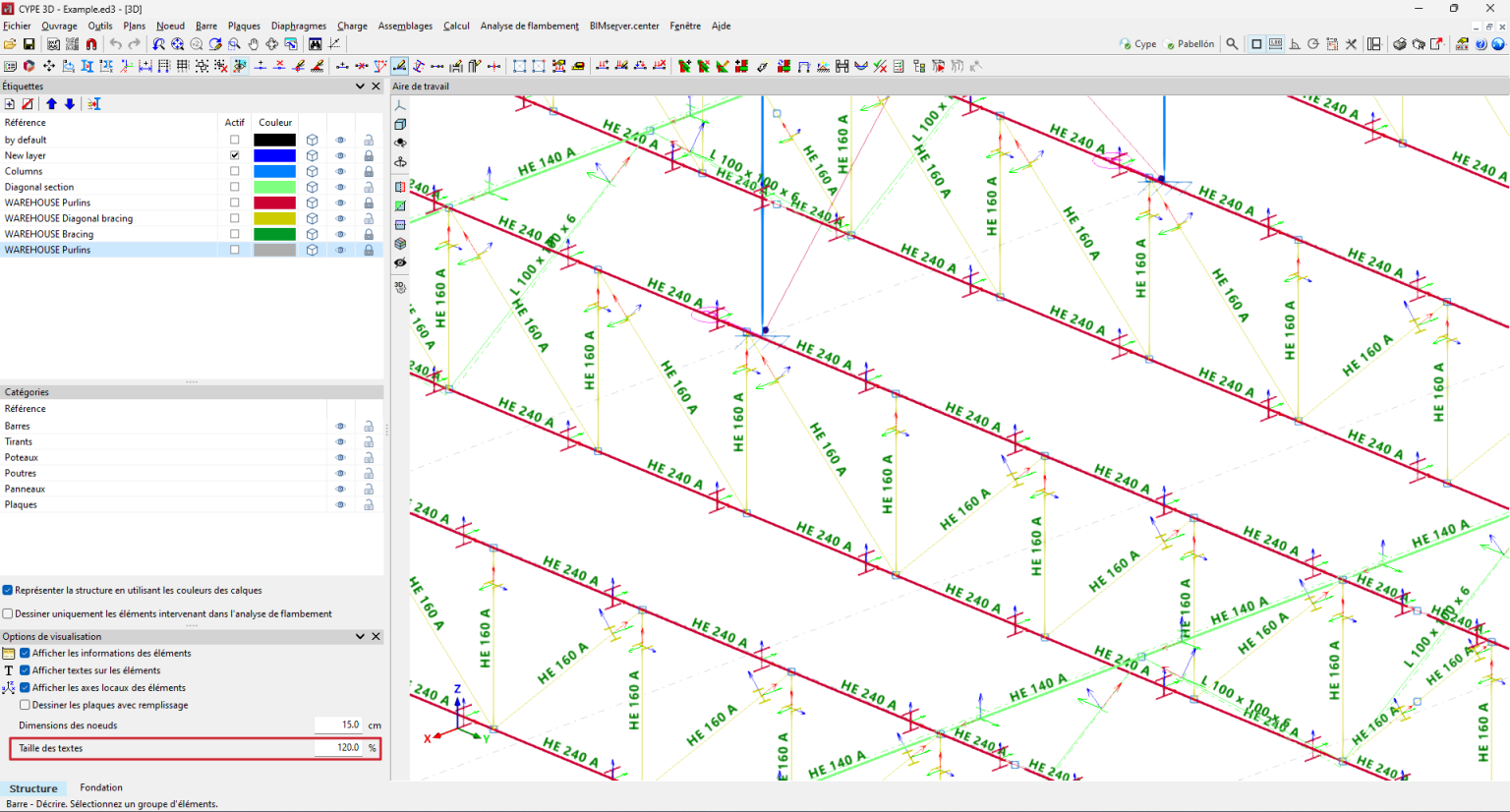Hide the Diagonal section layer via eye icon
1510x812 pixels.
(340, 187)
